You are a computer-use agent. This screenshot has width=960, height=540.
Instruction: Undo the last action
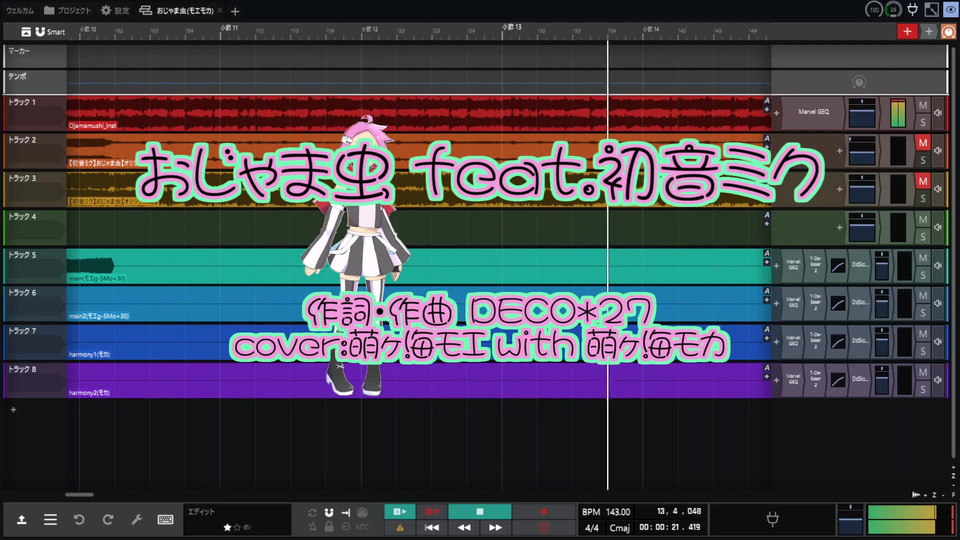(79, 520)
